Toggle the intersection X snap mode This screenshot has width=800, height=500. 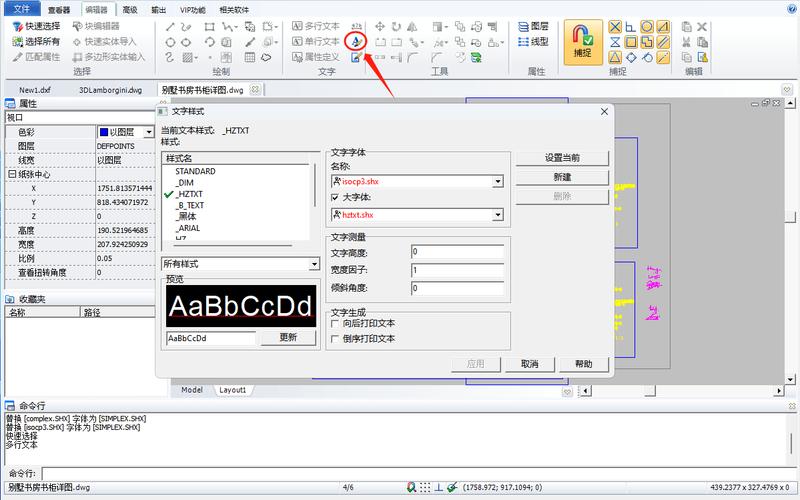click(x=615, y=27)
